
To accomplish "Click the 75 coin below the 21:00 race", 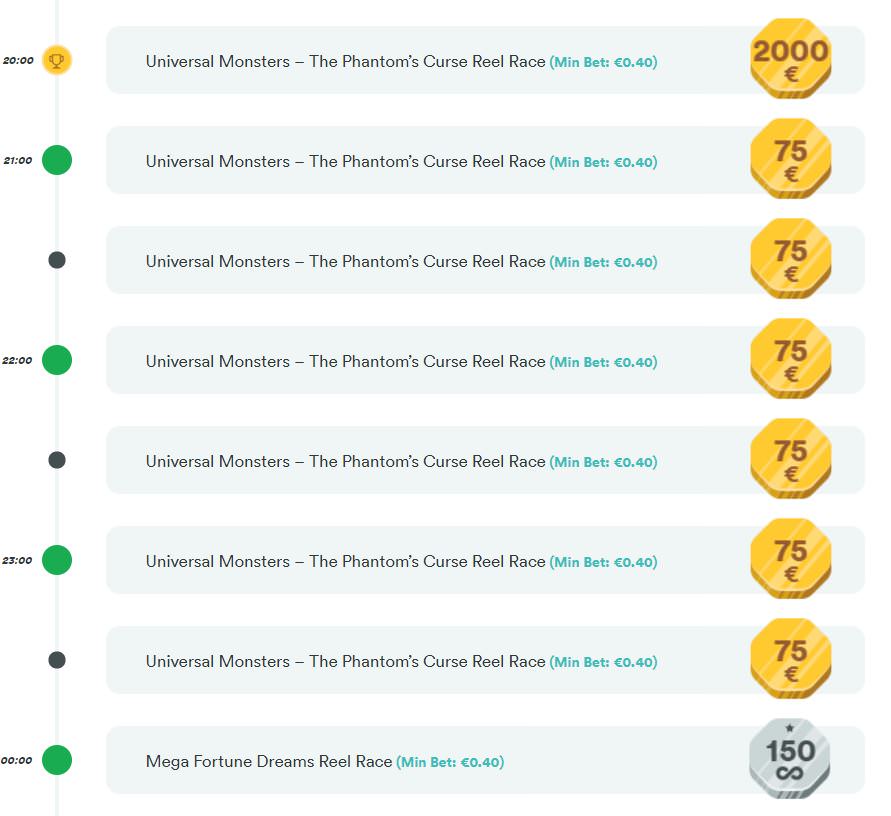I will (790, 259).
